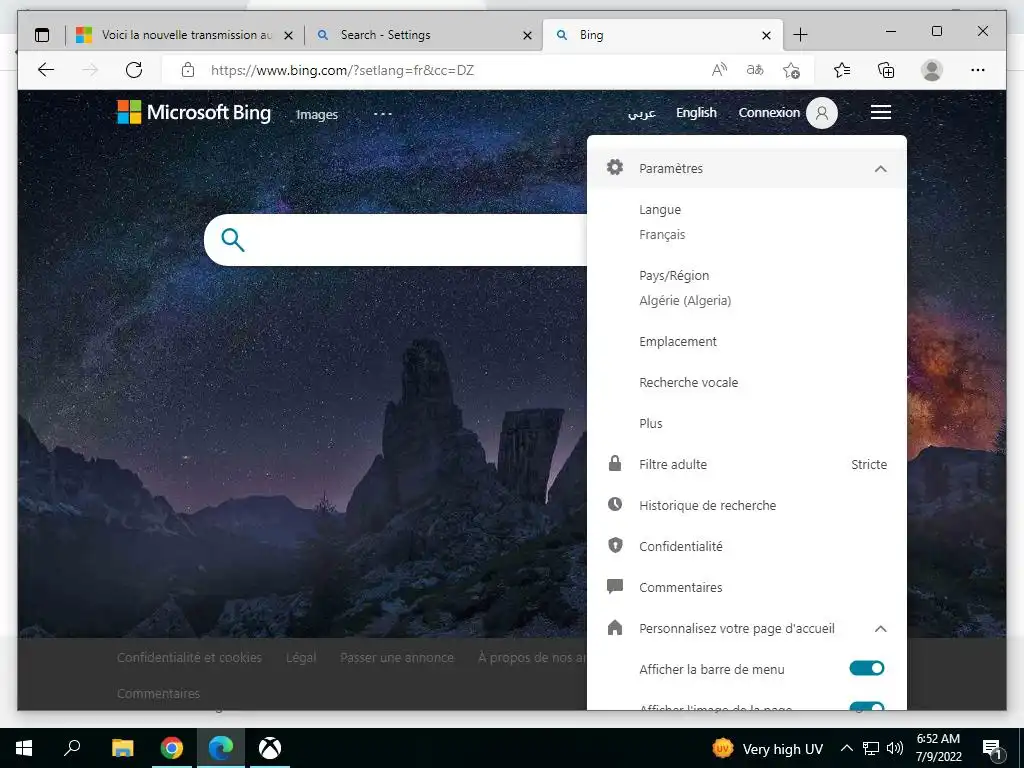Click the home icon for Personnalisez
The image size is (1024, 768).
[x=615, y=628]
